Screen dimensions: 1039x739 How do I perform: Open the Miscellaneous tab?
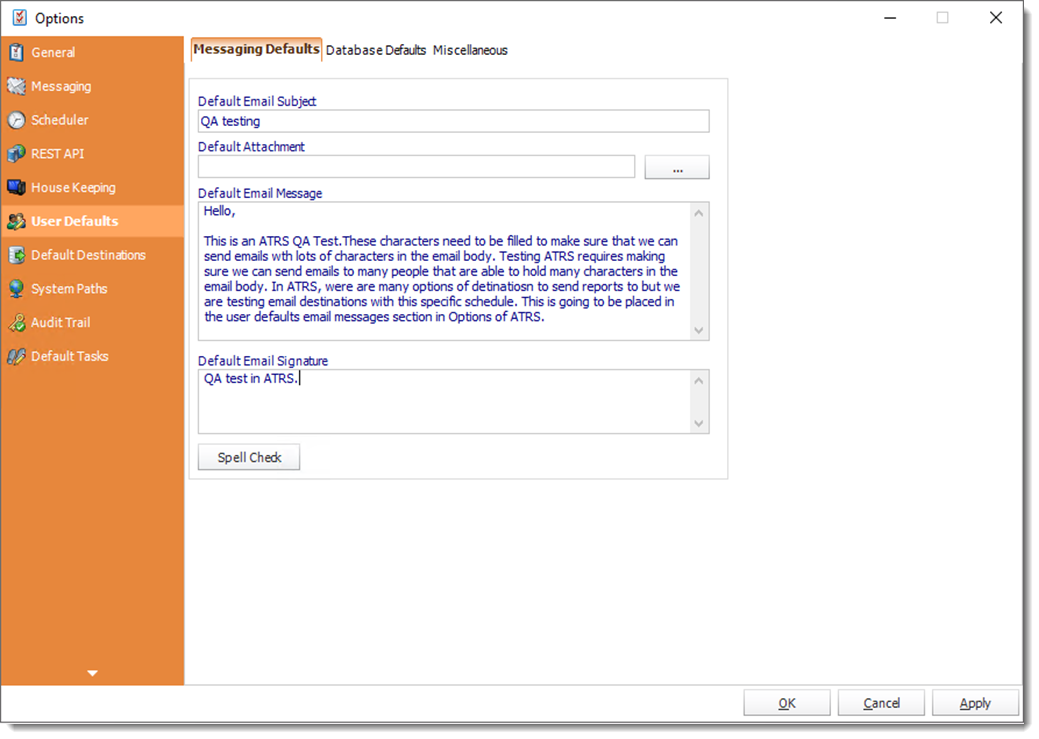(x=470, y=50)
